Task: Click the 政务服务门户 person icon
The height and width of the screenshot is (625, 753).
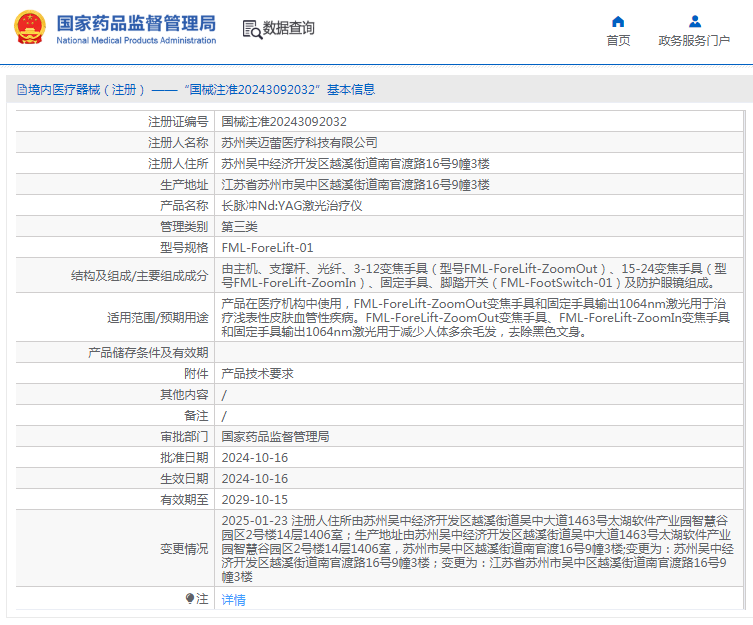Action: tap(694, 21)
